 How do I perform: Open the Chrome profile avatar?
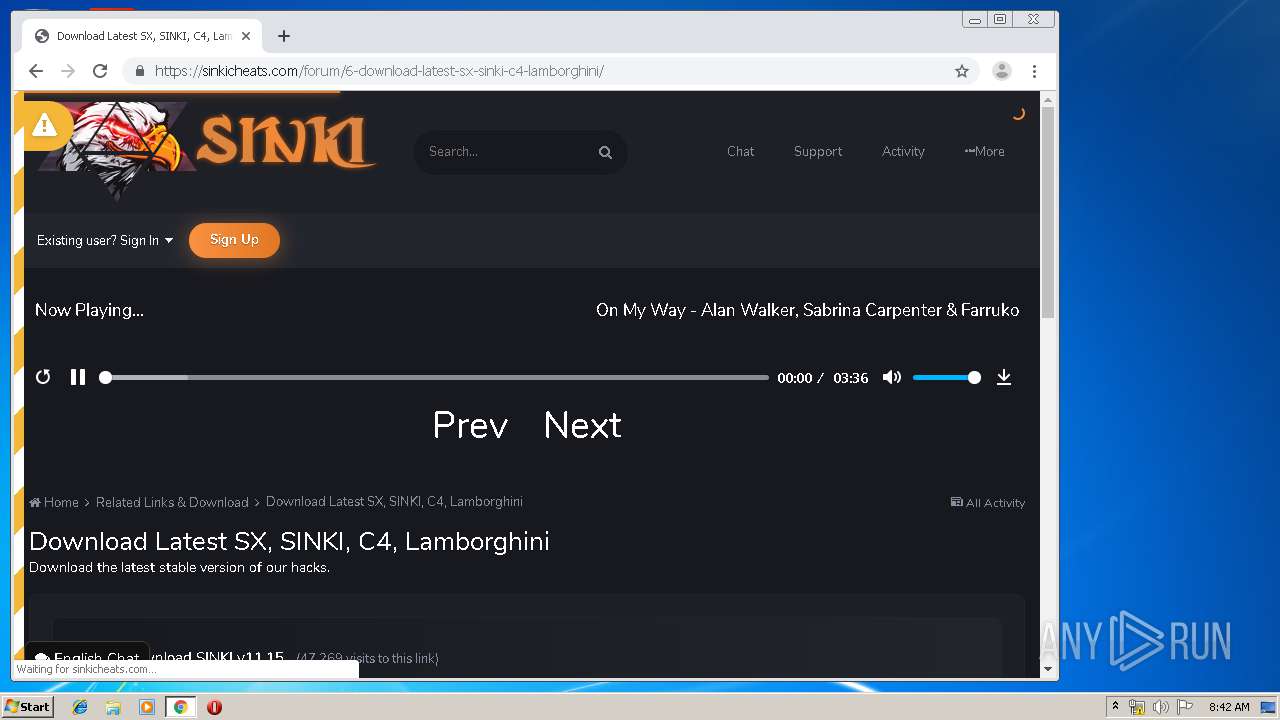(1001, 71)
